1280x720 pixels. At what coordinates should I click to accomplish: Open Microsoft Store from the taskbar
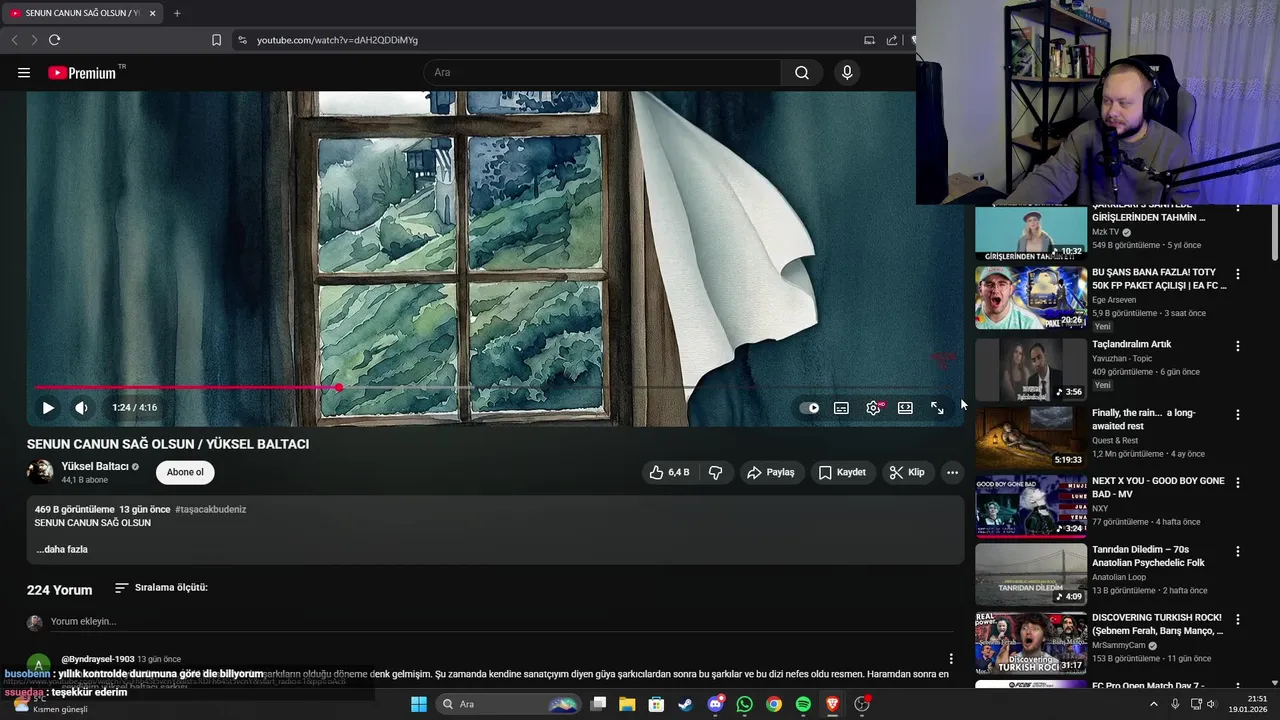pos(656,704)
